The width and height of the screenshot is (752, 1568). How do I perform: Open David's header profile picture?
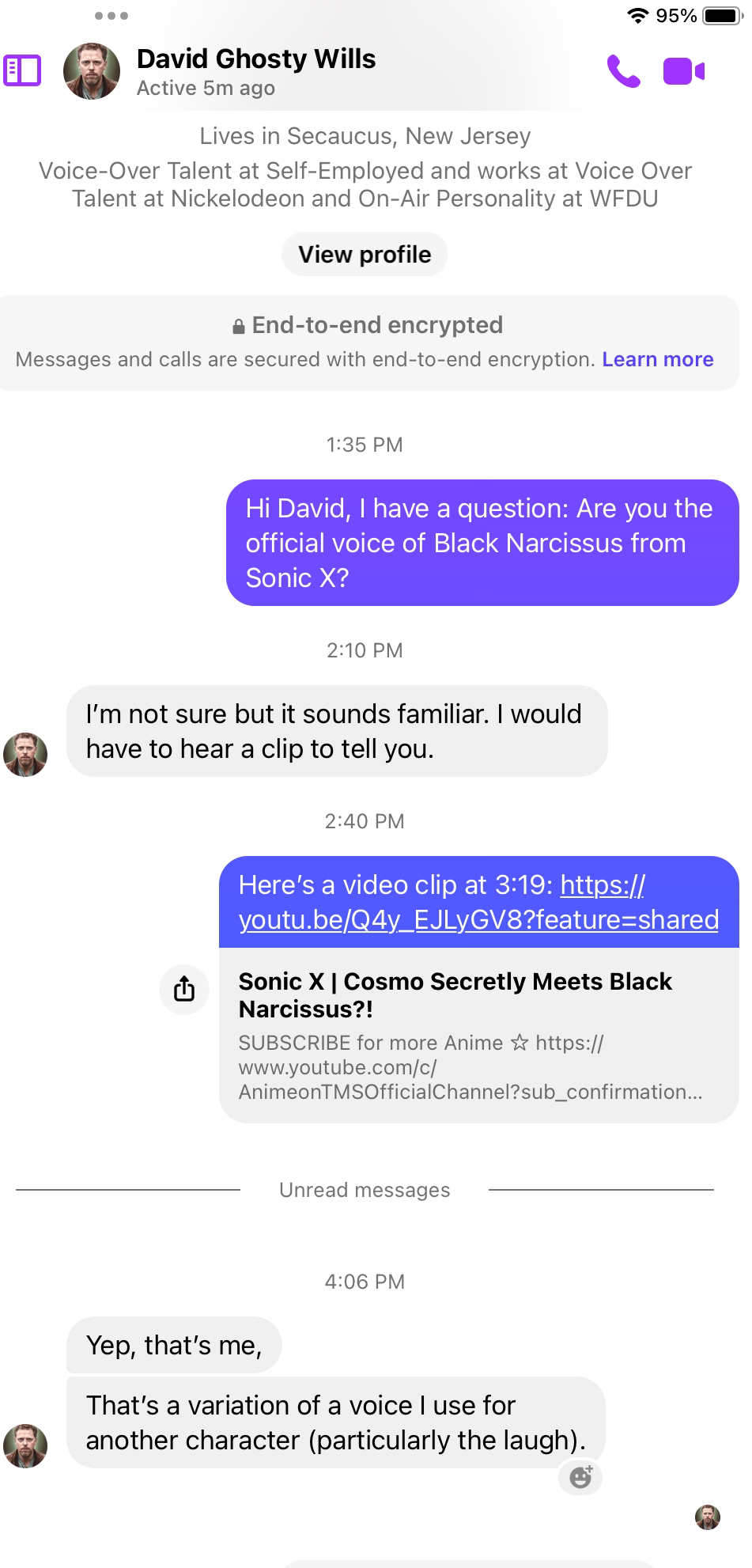pos(92,71)
